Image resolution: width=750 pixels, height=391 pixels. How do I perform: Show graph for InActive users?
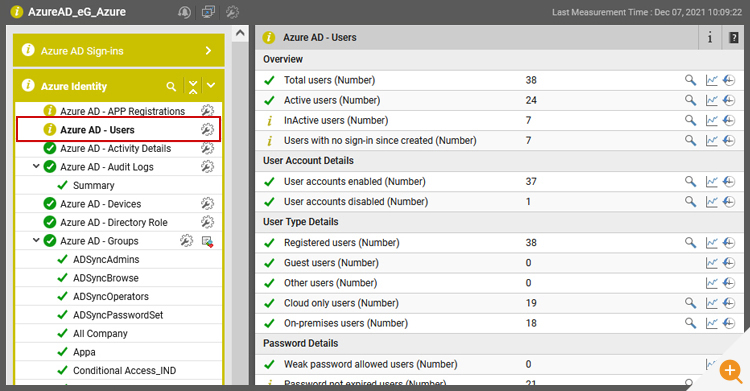coord(711,120)
